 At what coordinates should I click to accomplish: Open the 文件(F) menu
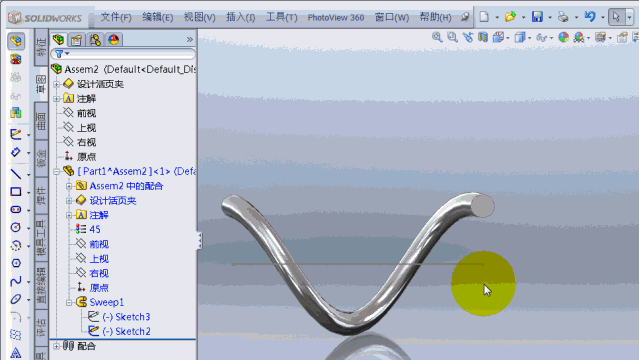116,18
